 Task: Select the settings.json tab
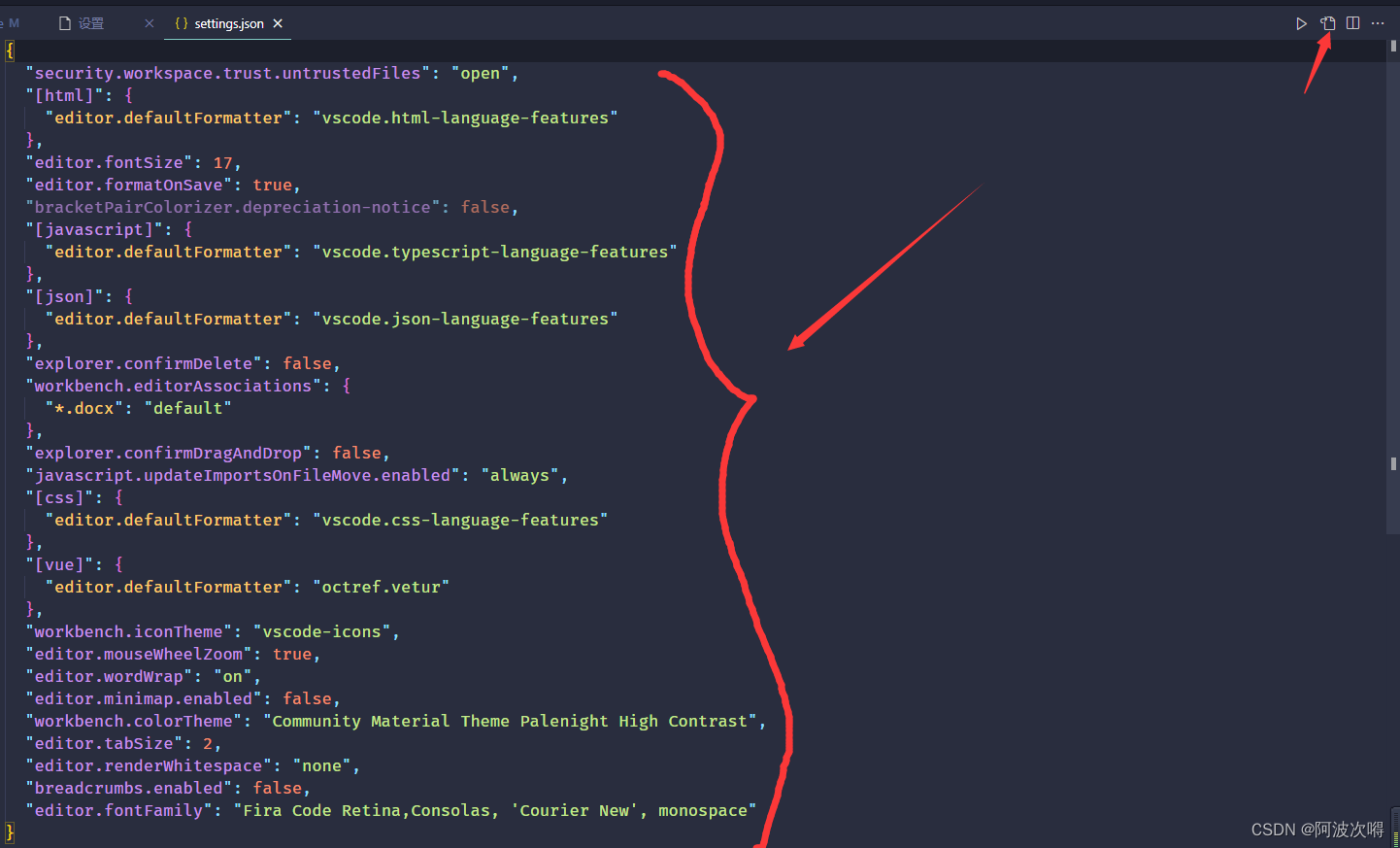tap(229, 23)
